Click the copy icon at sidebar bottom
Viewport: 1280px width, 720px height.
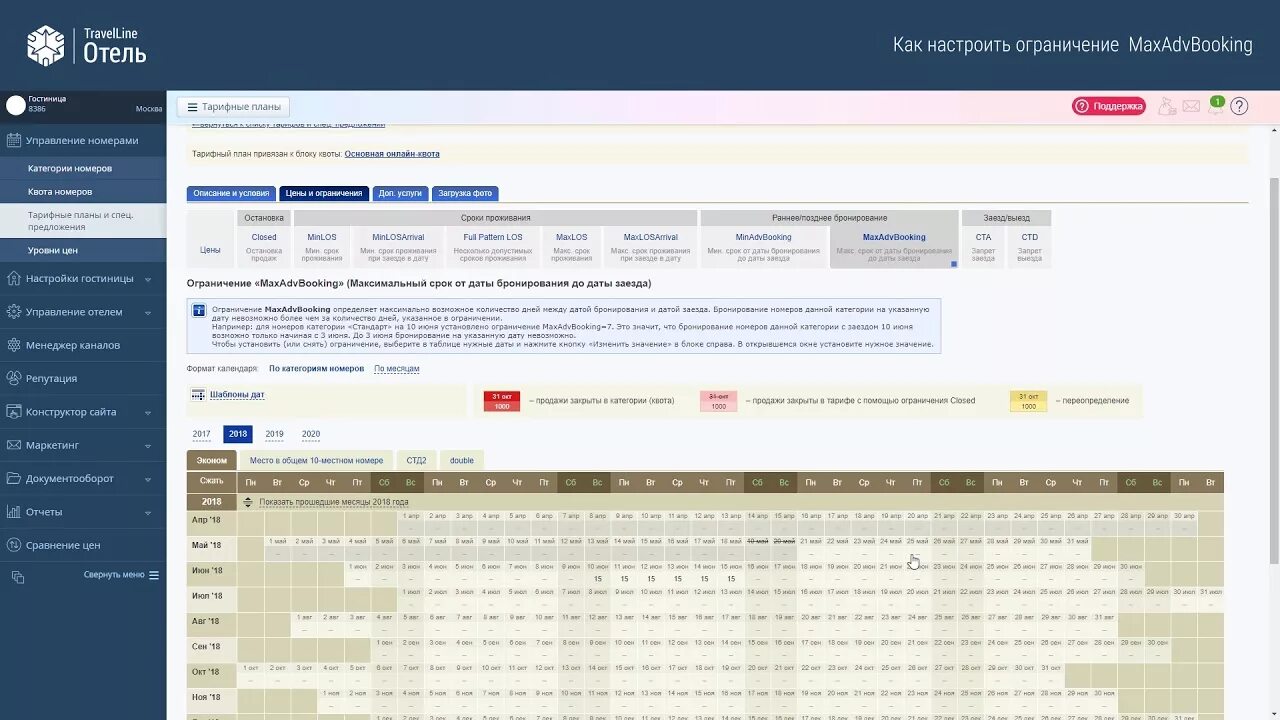[x=17, y=577]
